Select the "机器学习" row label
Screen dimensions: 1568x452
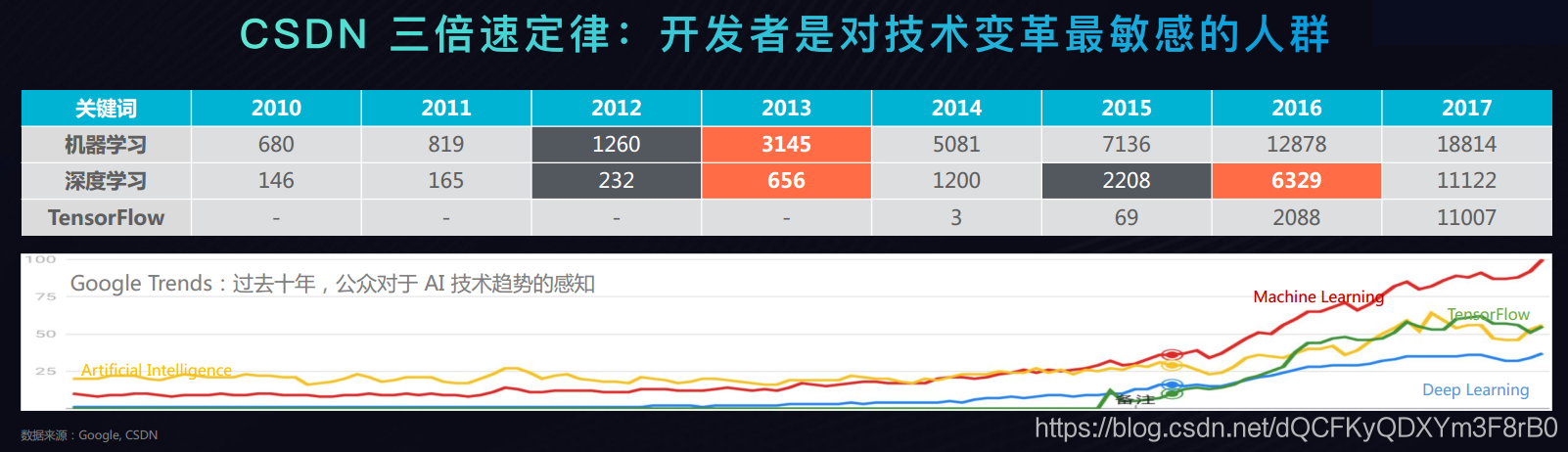[x=106, y=144]
